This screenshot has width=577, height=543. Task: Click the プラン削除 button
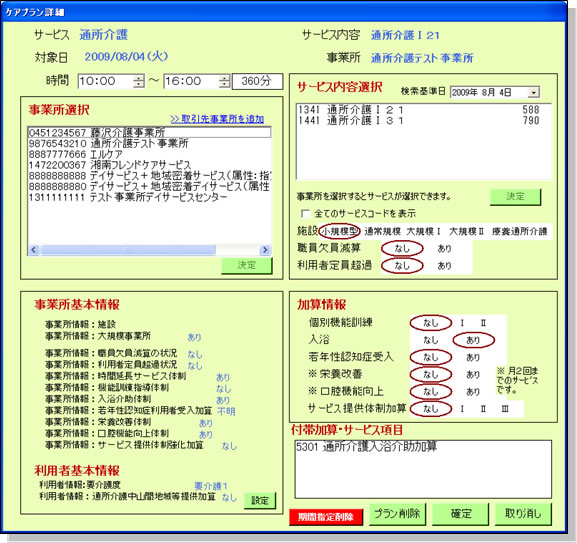[397, 514]
